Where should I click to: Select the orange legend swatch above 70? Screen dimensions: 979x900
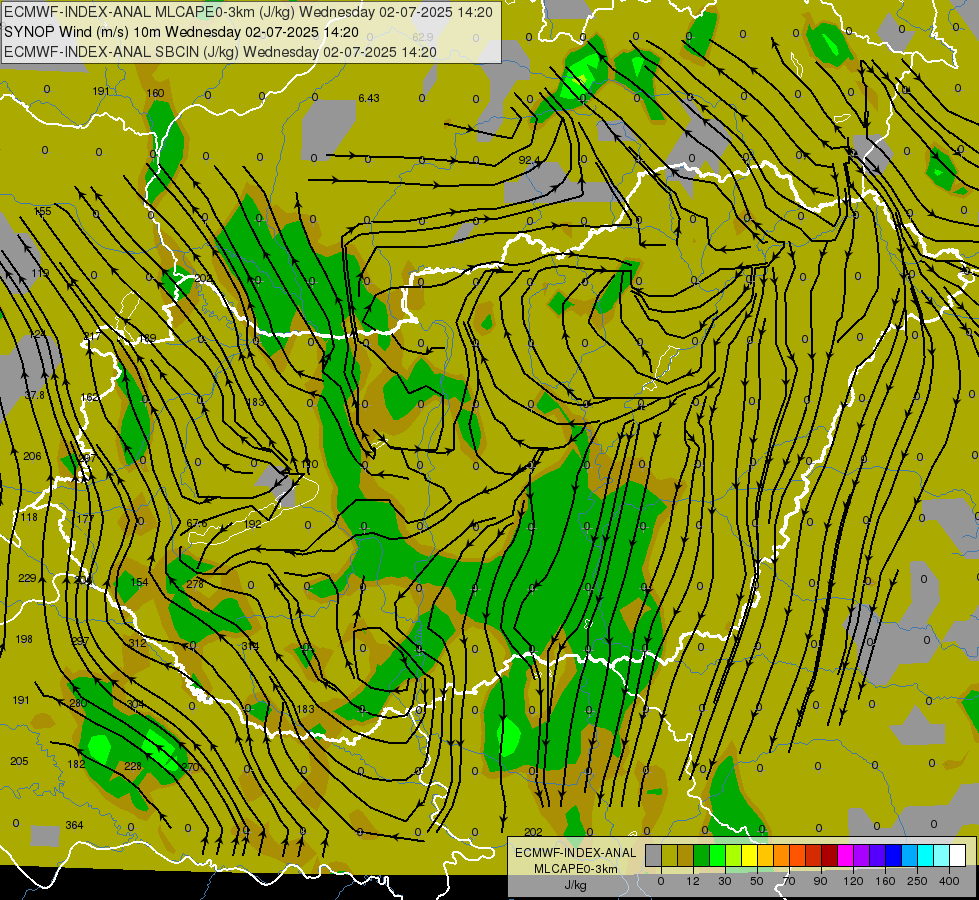click(782, 855)
